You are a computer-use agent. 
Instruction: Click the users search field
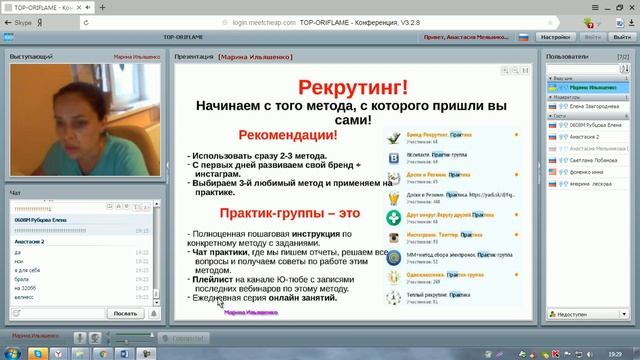point(582,69)
